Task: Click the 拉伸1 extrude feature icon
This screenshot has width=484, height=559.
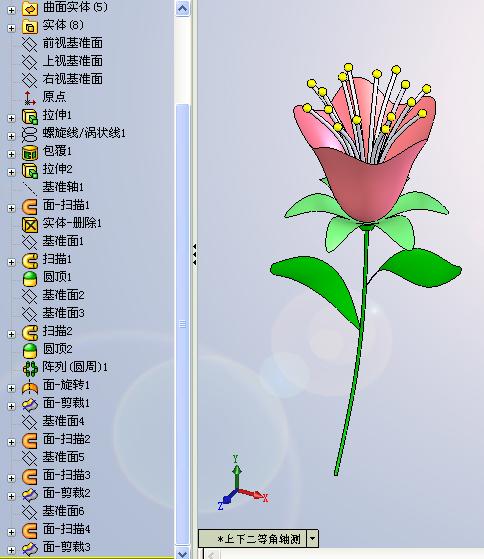Action: point(30,116)
